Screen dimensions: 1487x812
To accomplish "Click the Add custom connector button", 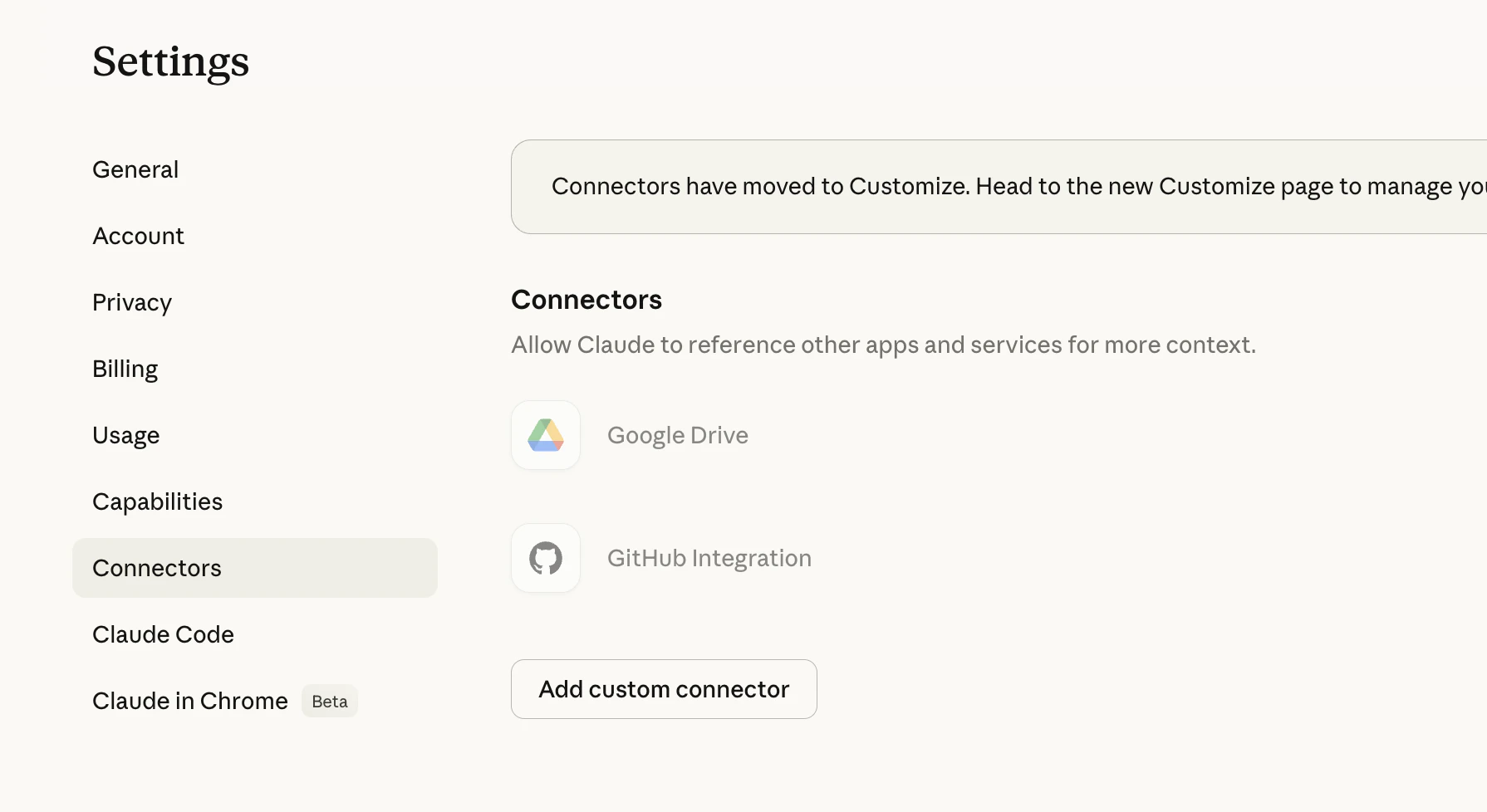I will coord(663,689).
